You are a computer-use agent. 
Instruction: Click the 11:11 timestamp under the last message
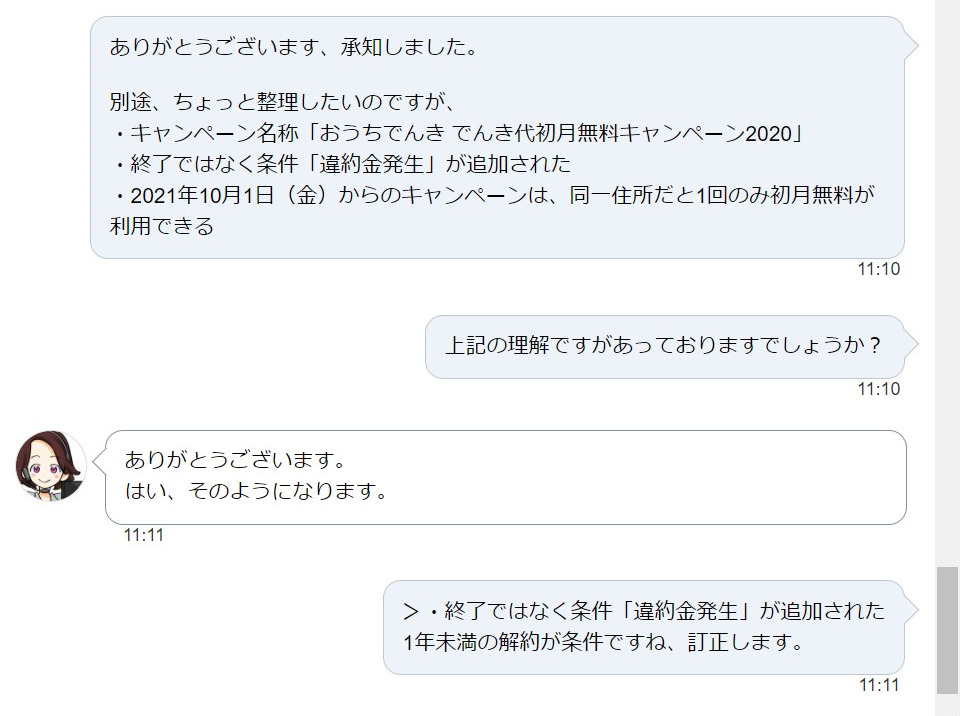coord(879,685)
